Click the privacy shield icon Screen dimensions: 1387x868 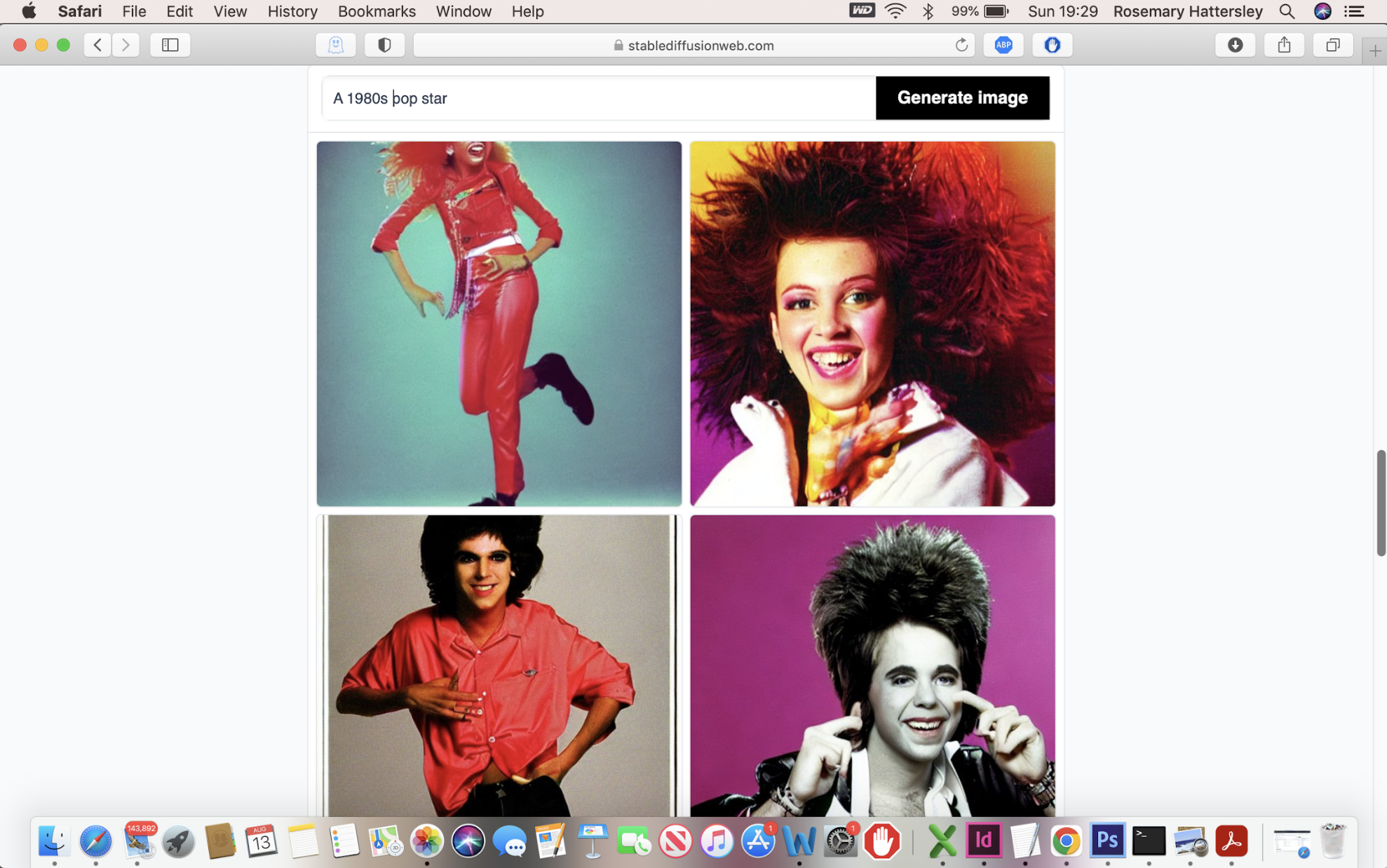pos(384,45)
